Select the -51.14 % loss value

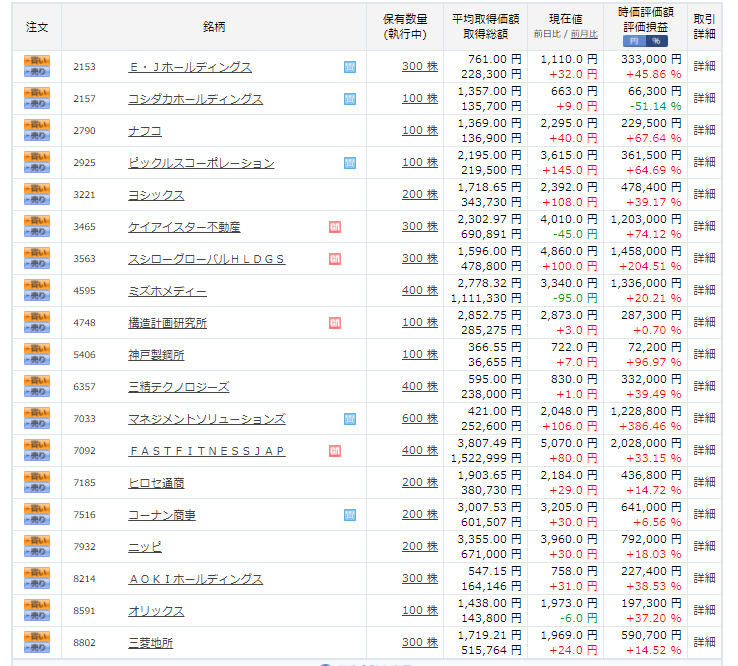656,106
